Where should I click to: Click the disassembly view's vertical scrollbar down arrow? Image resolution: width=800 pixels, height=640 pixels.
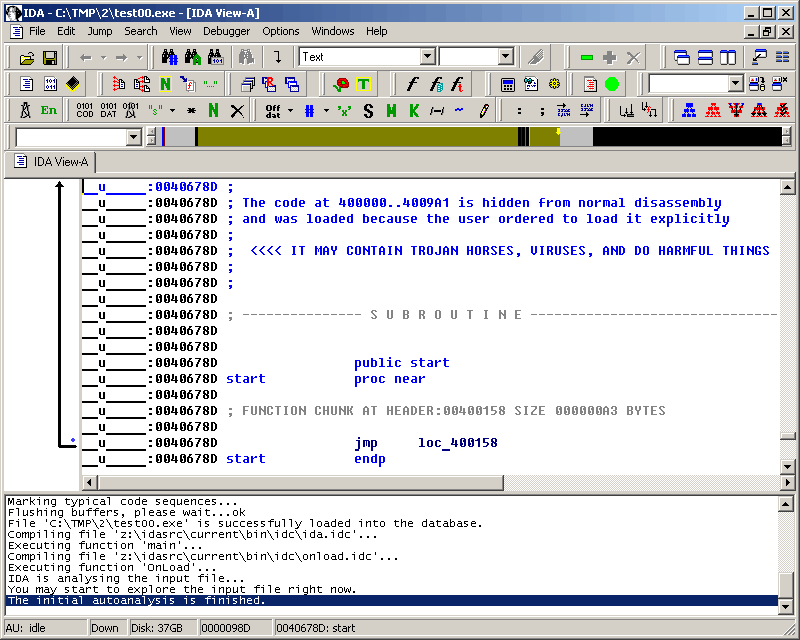click(x=787, y=466)
